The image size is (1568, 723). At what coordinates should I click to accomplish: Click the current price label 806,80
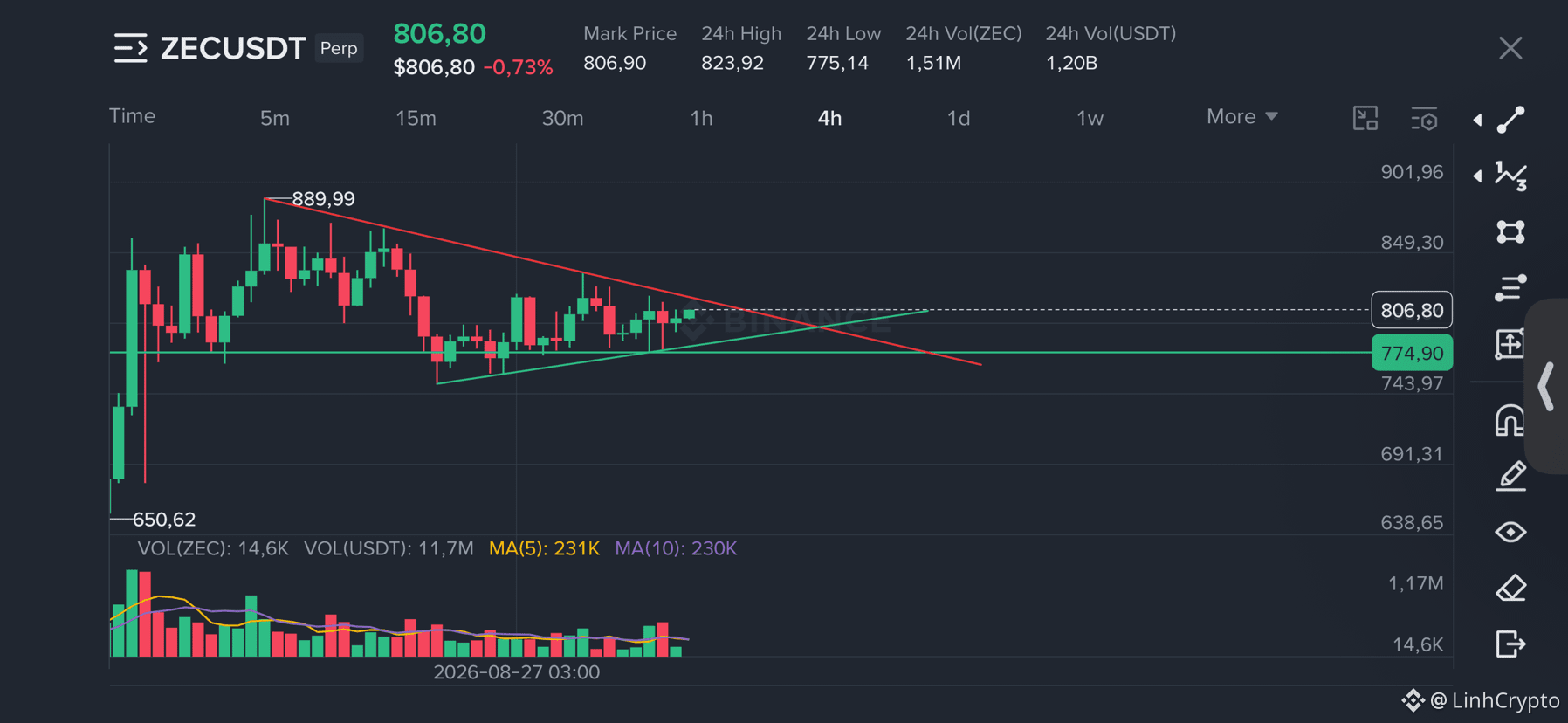coord(1412,310)
